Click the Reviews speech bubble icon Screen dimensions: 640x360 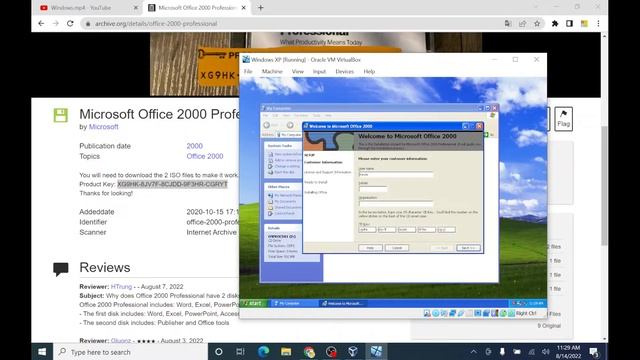coord(61,269)
